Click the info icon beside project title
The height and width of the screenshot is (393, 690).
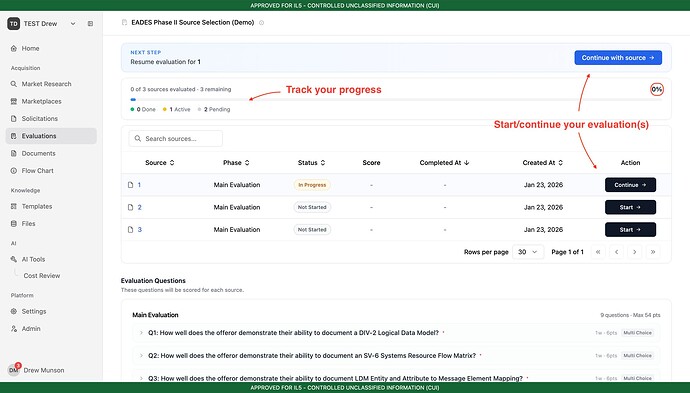tap(261, 23)
